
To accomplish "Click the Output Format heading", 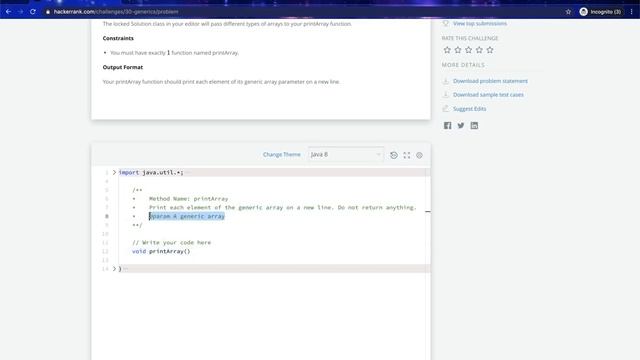I will coord(123,67).
